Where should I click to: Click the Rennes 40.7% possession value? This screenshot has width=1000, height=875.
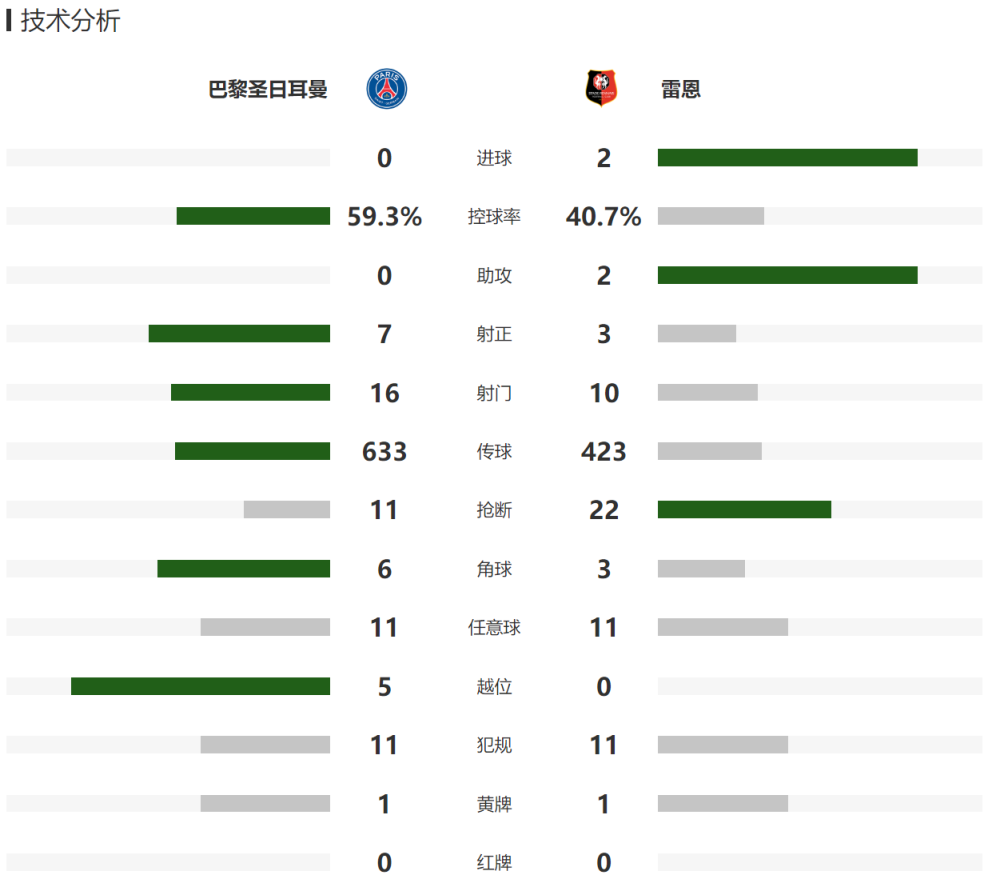[x=603, y=217]
